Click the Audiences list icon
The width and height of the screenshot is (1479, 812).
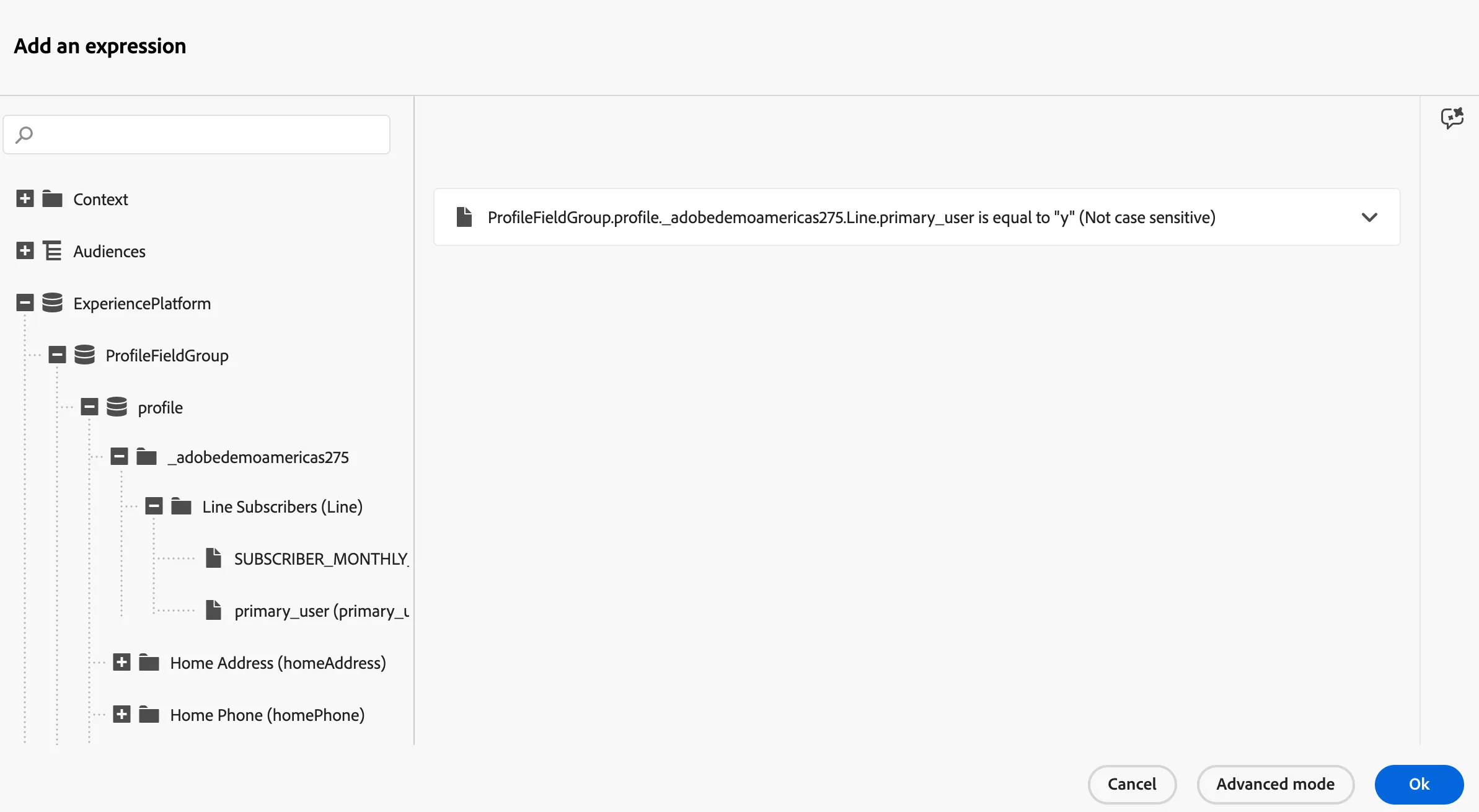tap(53, 251)
